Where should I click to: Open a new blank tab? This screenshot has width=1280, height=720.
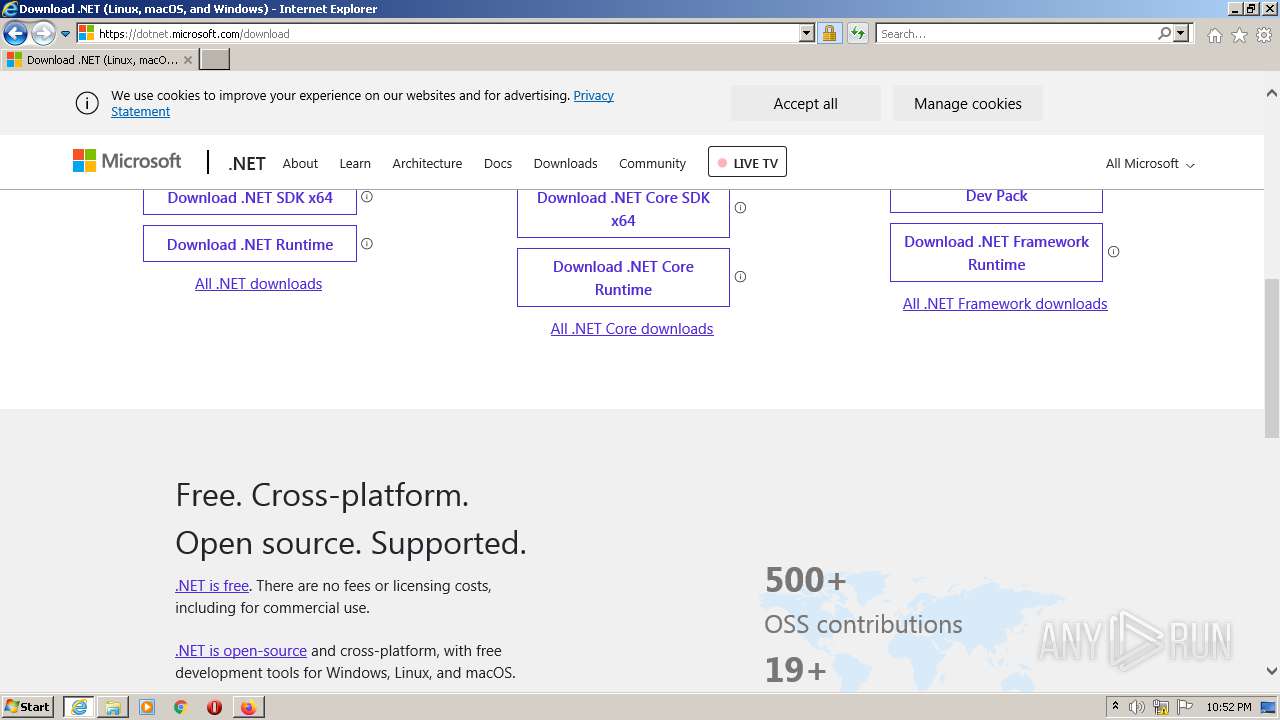215,60
